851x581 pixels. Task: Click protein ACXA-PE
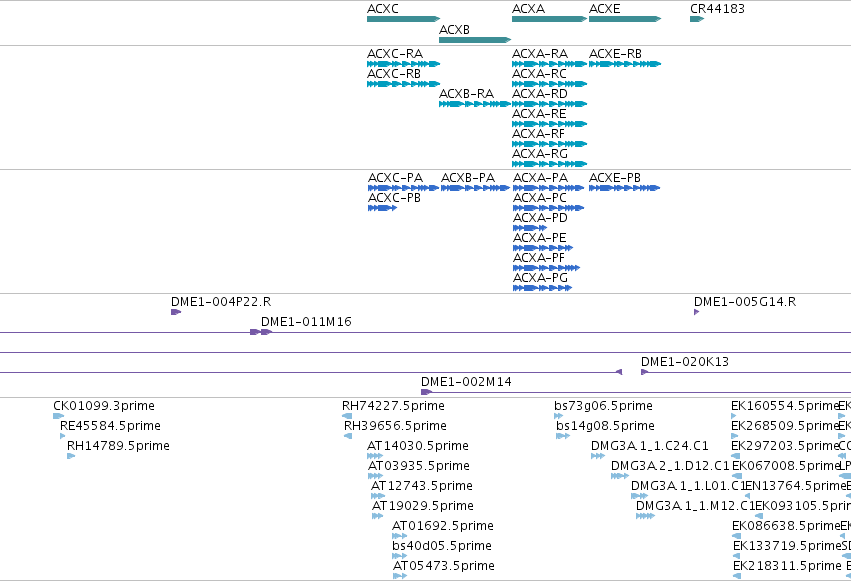pyautogui.click(x=543, y=248)
